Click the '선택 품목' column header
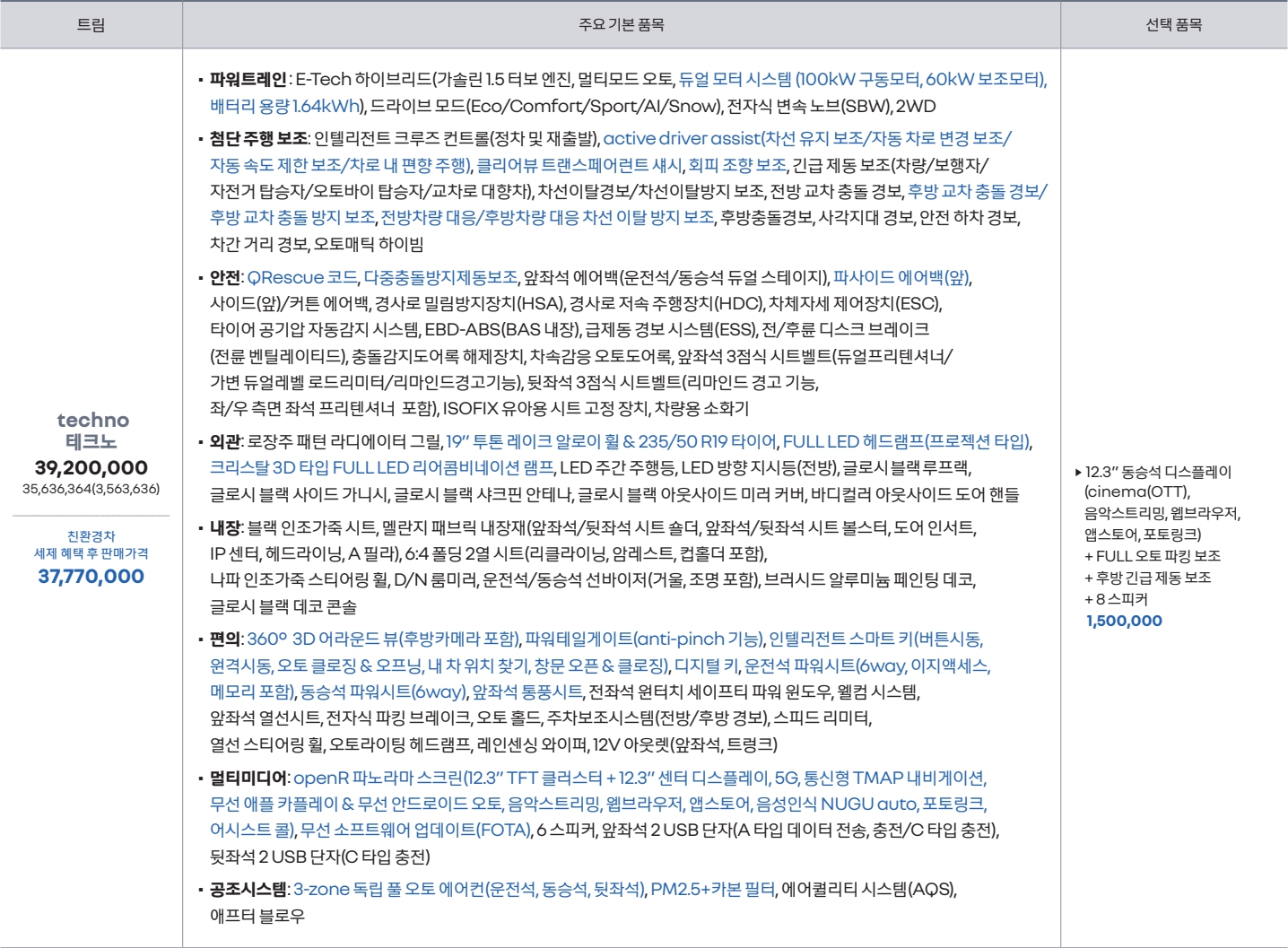The width and height of the screenshot is (1288, 948). (x=1173, y=25)
